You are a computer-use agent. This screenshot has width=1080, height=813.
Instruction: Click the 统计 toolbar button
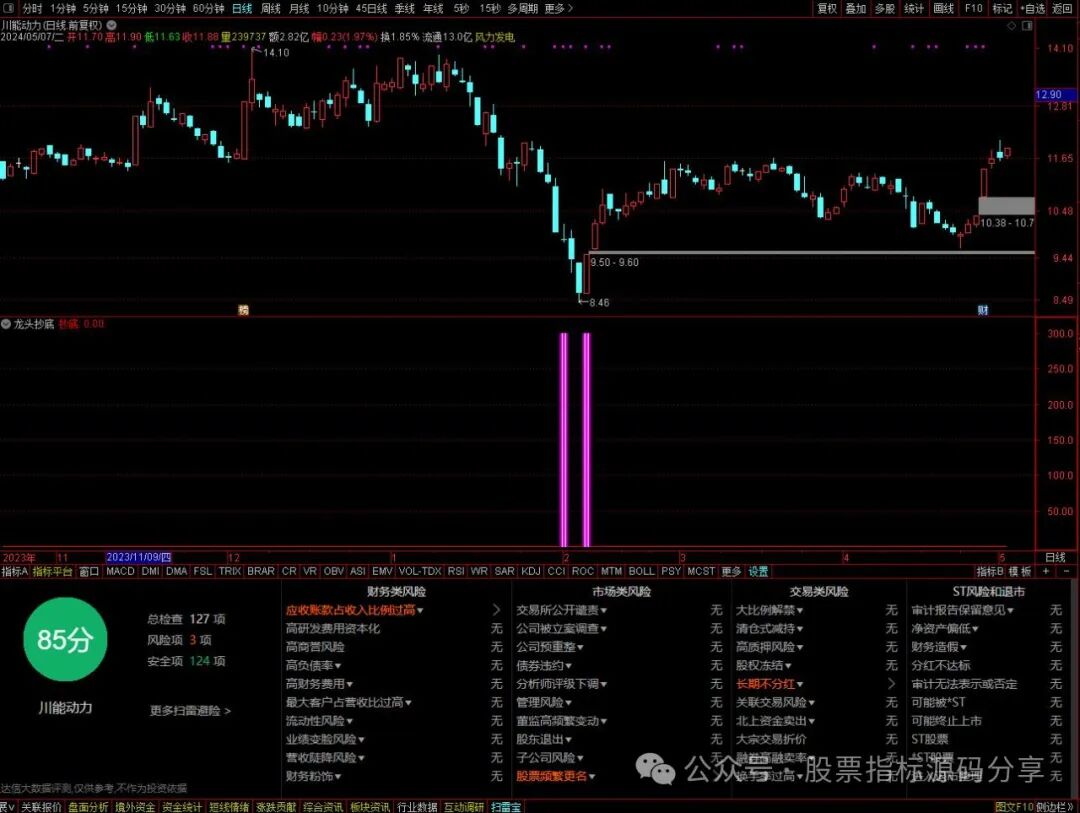coord(914,8)
